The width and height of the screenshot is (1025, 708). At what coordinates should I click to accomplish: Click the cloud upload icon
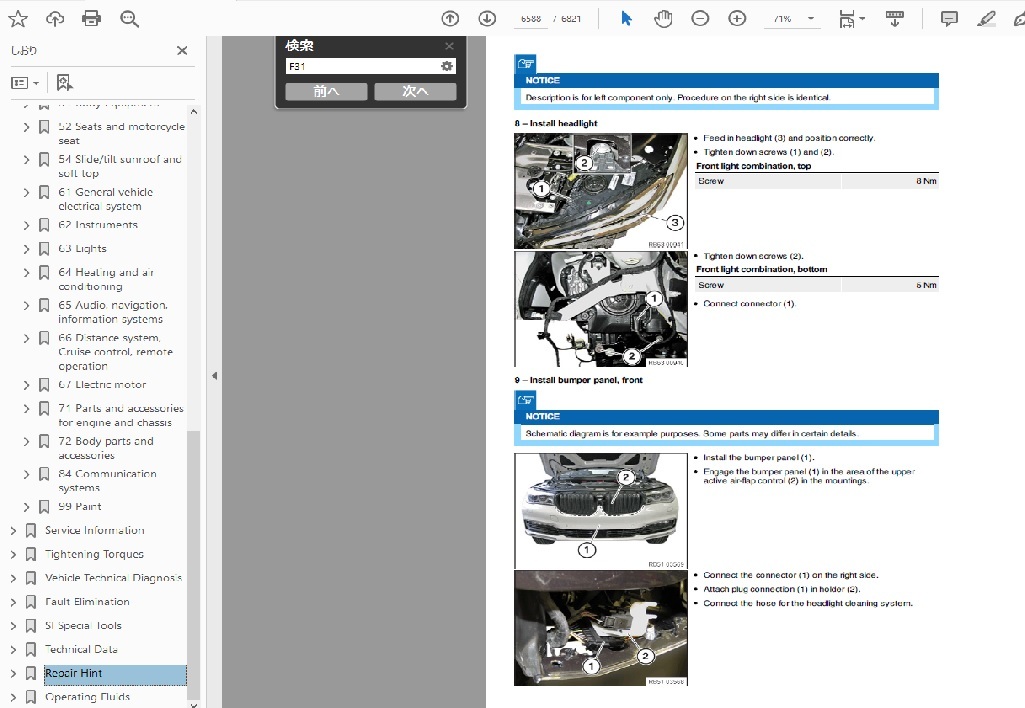click(55, 18)
